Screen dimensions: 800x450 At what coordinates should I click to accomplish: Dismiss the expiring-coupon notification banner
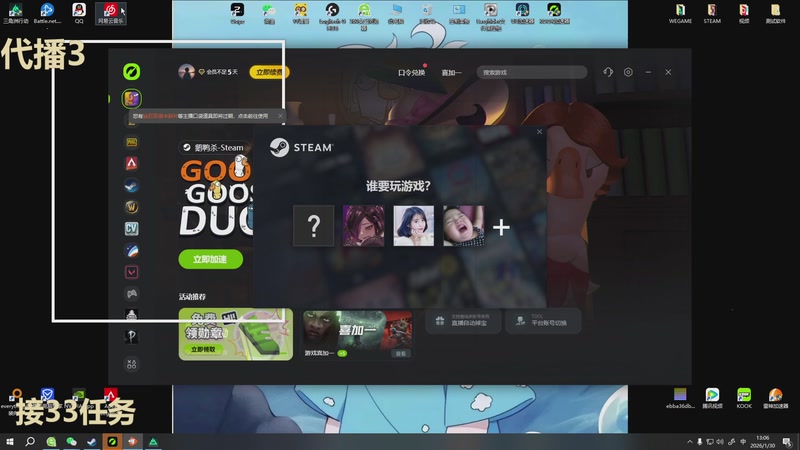(280, 116)
